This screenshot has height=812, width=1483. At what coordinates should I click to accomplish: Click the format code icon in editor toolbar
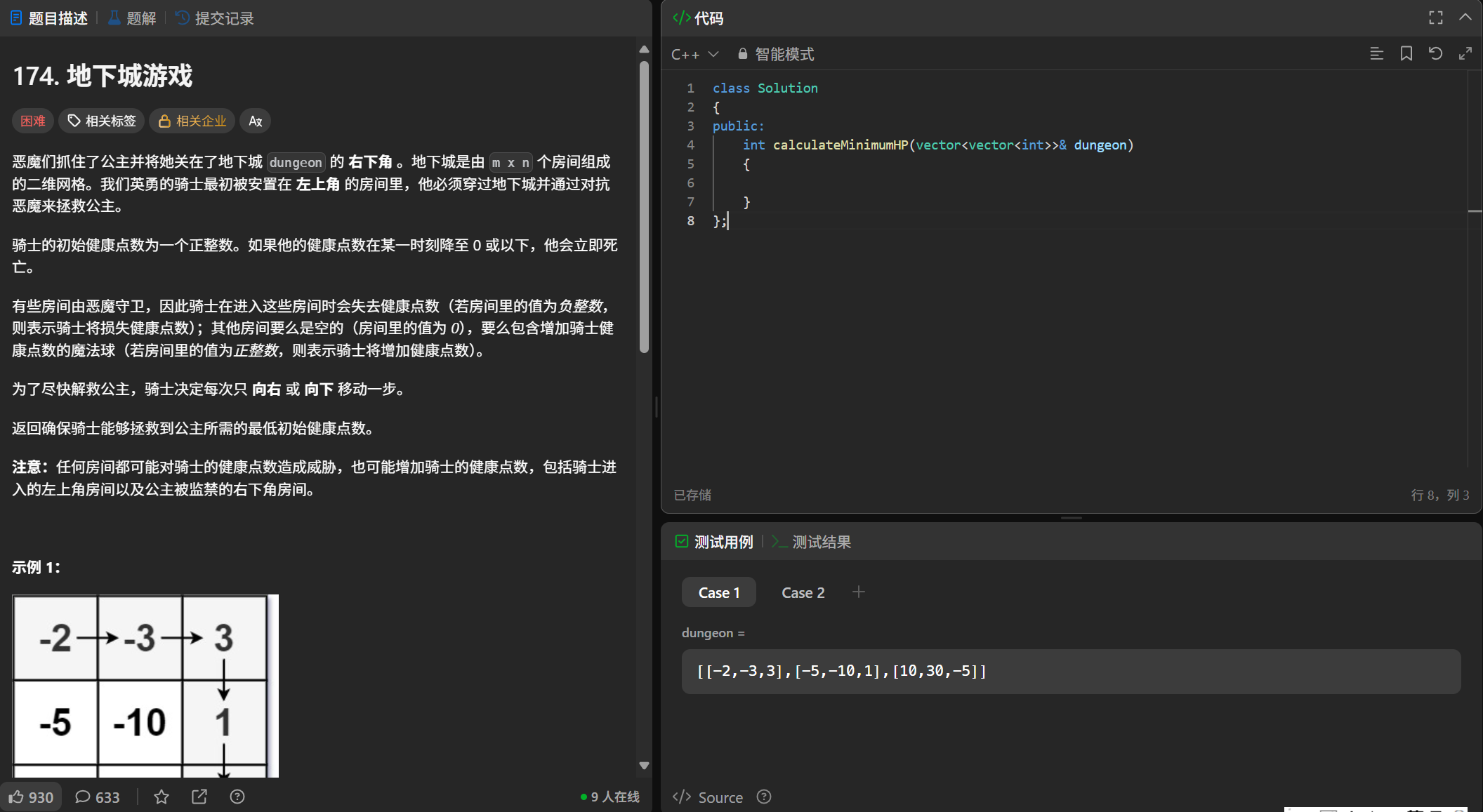coord(1376,54)
